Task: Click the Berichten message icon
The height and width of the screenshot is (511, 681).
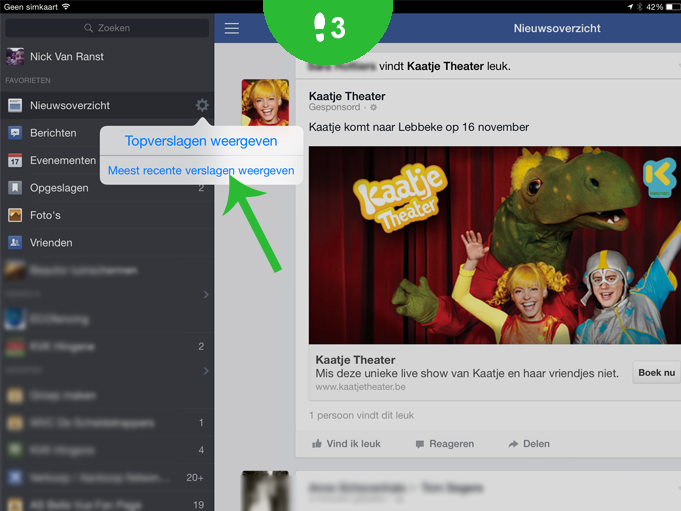Action: pyautogui.click(x=15, y=133)
